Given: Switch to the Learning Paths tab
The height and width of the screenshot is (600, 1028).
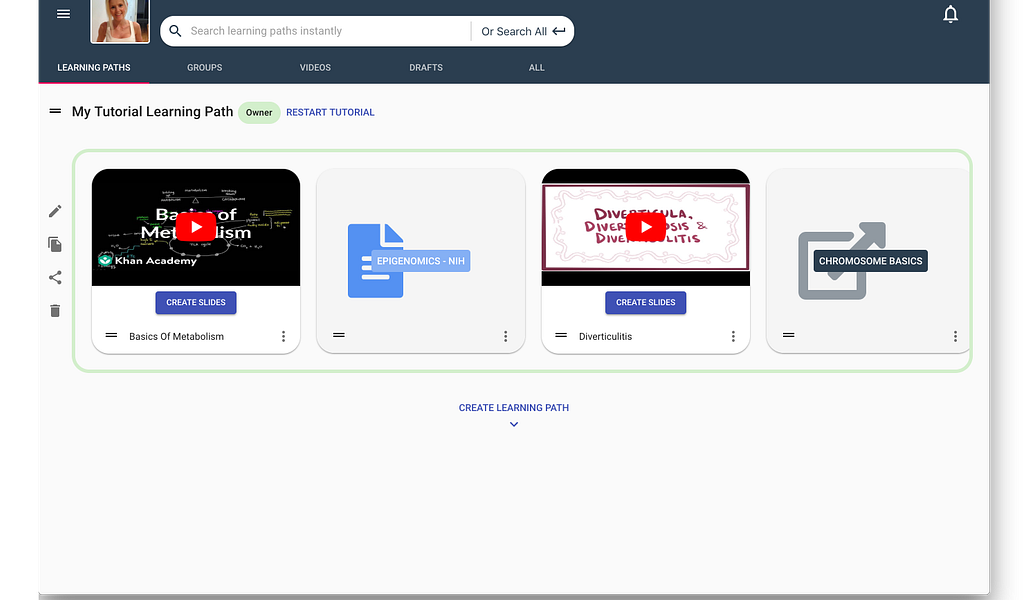Looking at the screenshot, I should (94, 68).
